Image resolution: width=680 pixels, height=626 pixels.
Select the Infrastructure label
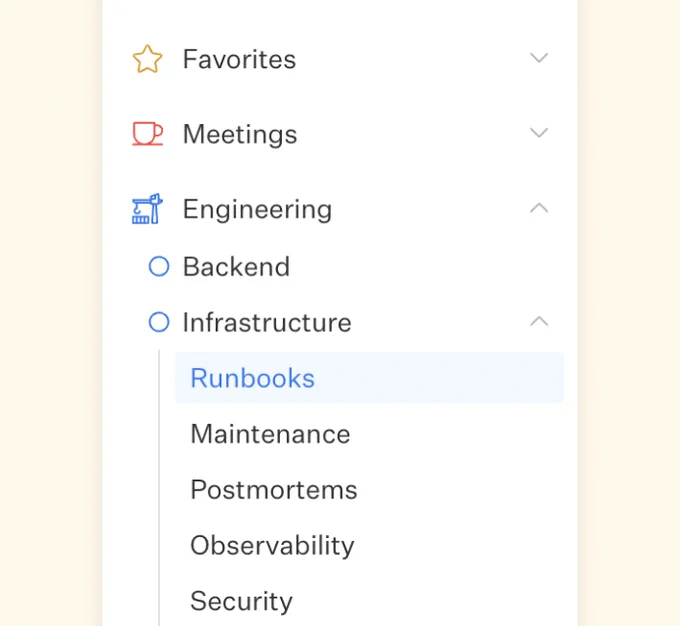(x=267, y=322)
